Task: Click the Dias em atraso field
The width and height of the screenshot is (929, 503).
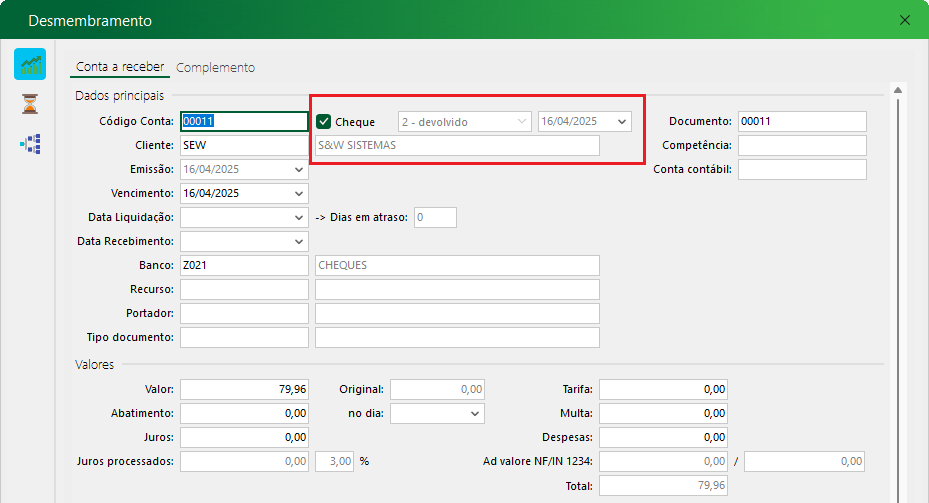Action: point(435,217)
